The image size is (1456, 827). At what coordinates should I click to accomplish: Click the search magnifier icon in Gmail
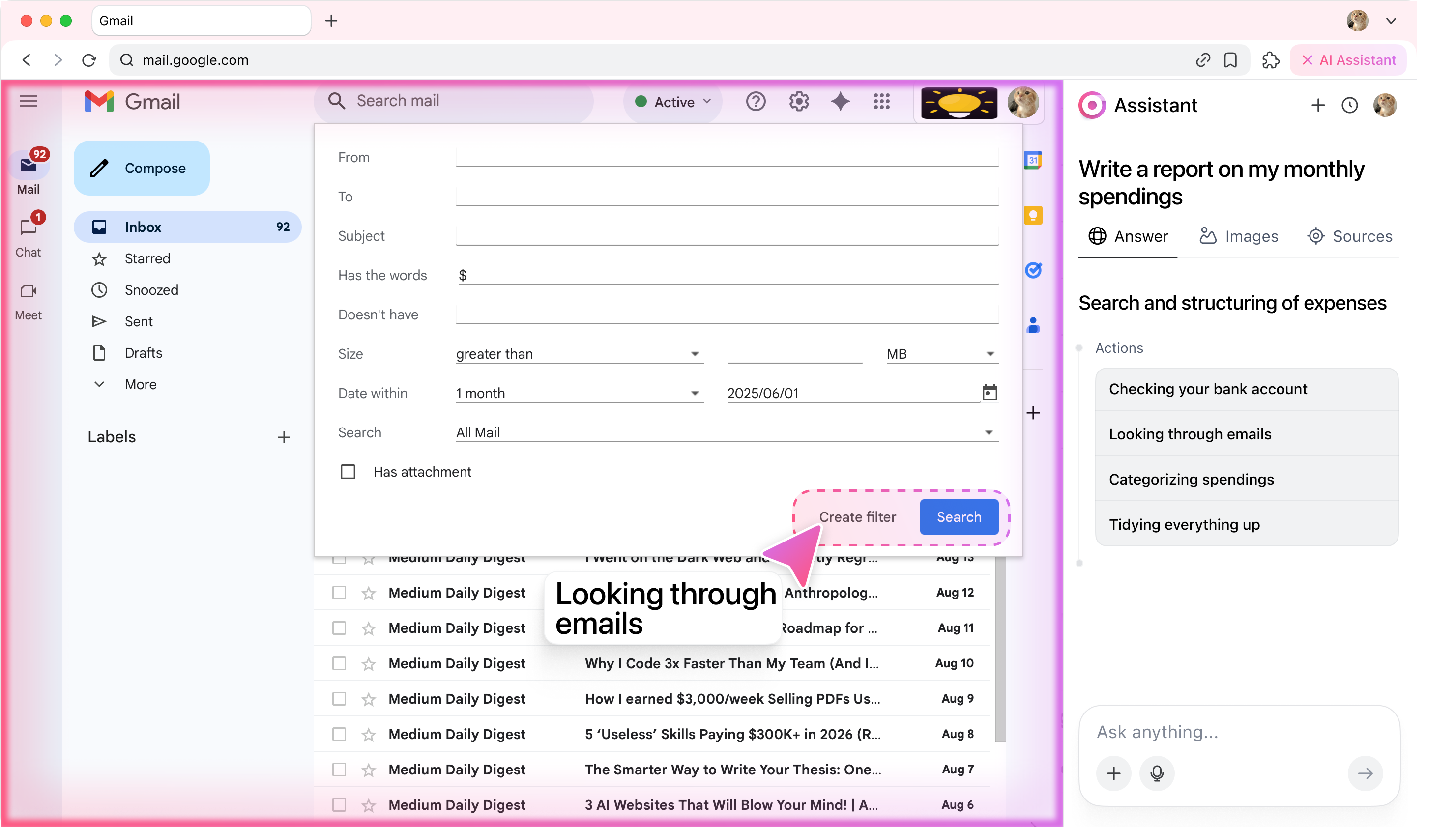point(336,101)
